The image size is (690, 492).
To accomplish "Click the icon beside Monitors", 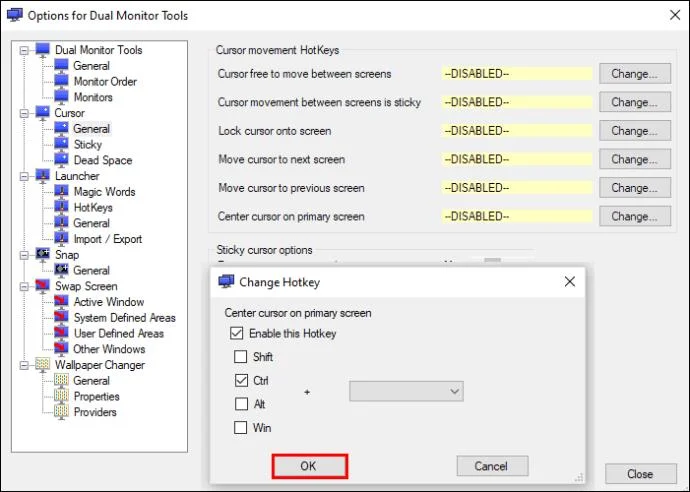I will (x=61, y=97).
